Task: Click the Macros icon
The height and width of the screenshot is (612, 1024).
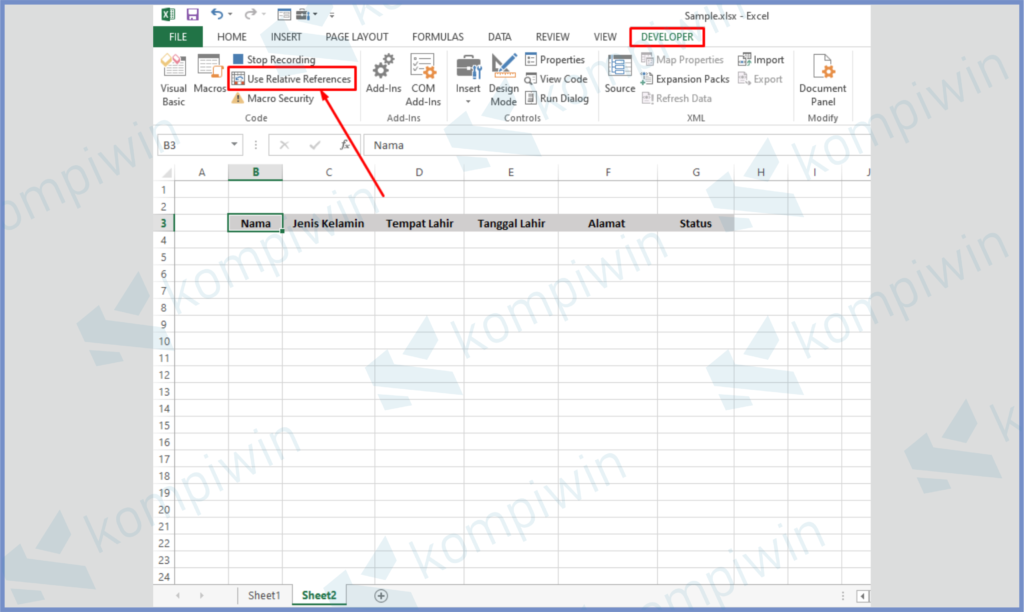Action: pyautogui.click(x=209, y=76)
